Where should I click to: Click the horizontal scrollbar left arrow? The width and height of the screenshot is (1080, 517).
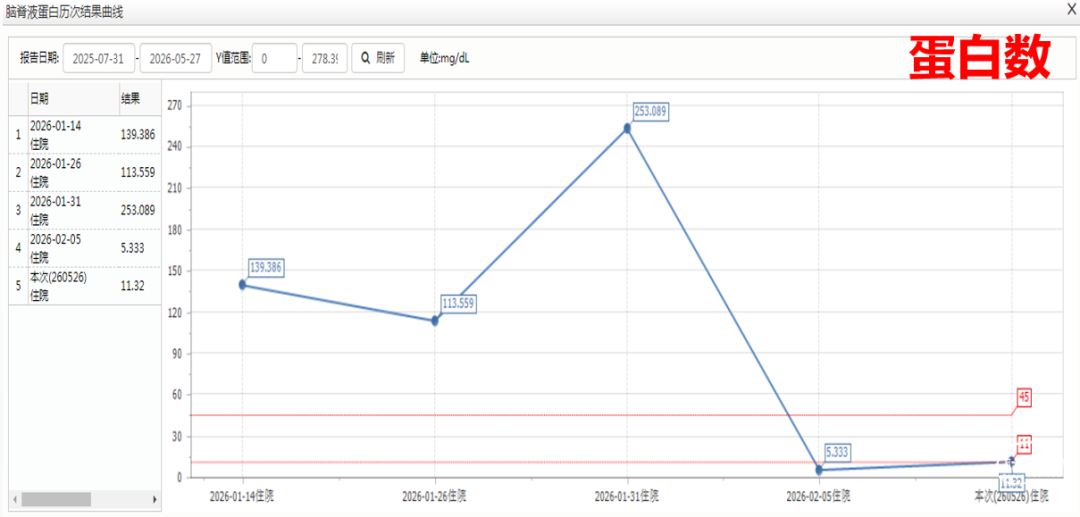[x=15, y=499]
